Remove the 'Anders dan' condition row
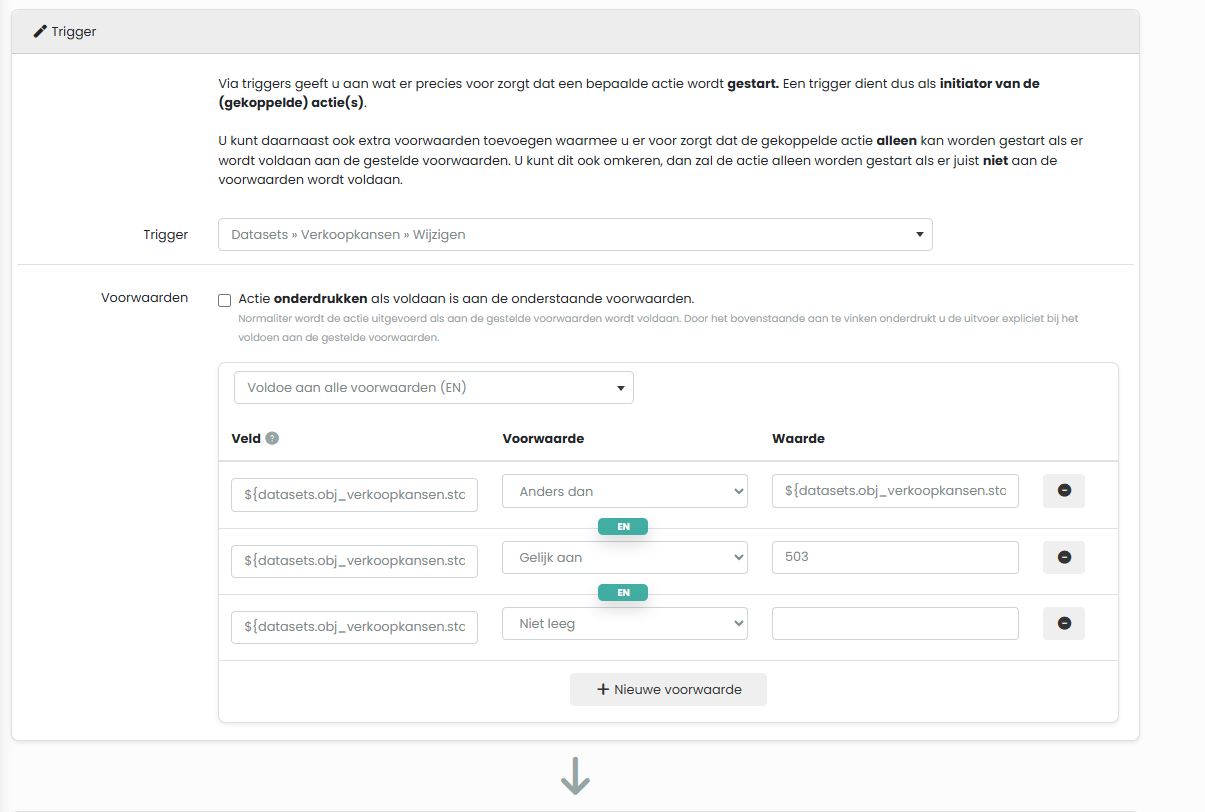This screenshot has height=812, width=1205. tap(1063, 491)
